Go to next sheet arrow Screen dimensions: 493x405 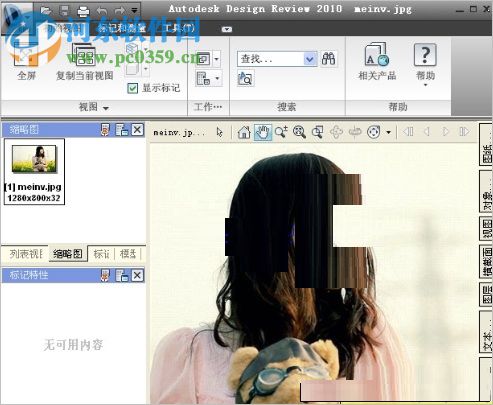(445, 132)
